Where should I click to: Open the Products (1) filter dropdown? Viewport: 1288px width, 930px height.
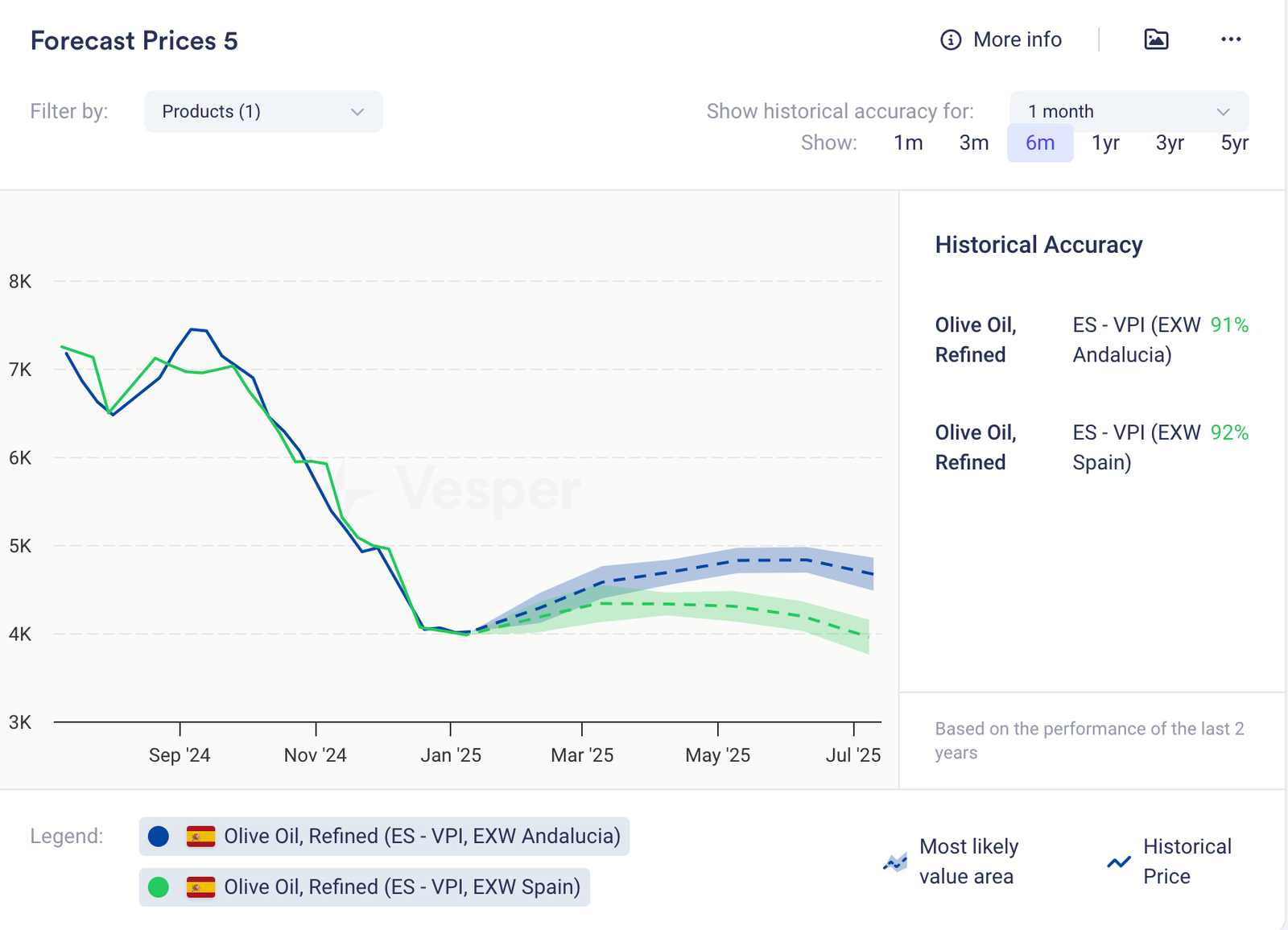tap(262, 111)
